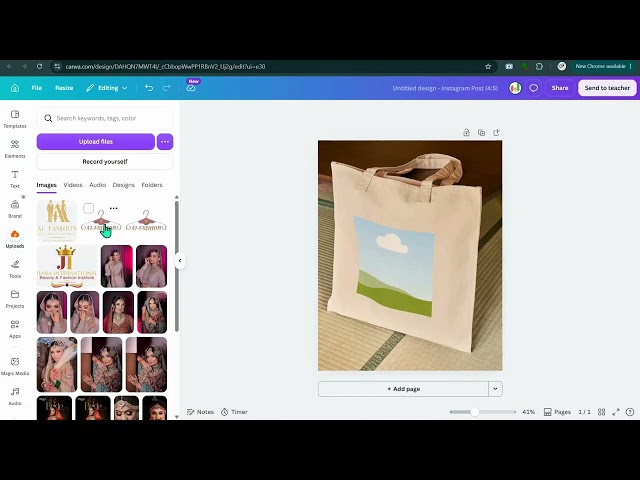Image resolution: width=640 pixels, height=480 pixels.
Task: Open the Editing mode dropdown
Action: click(x=107, y=88)
